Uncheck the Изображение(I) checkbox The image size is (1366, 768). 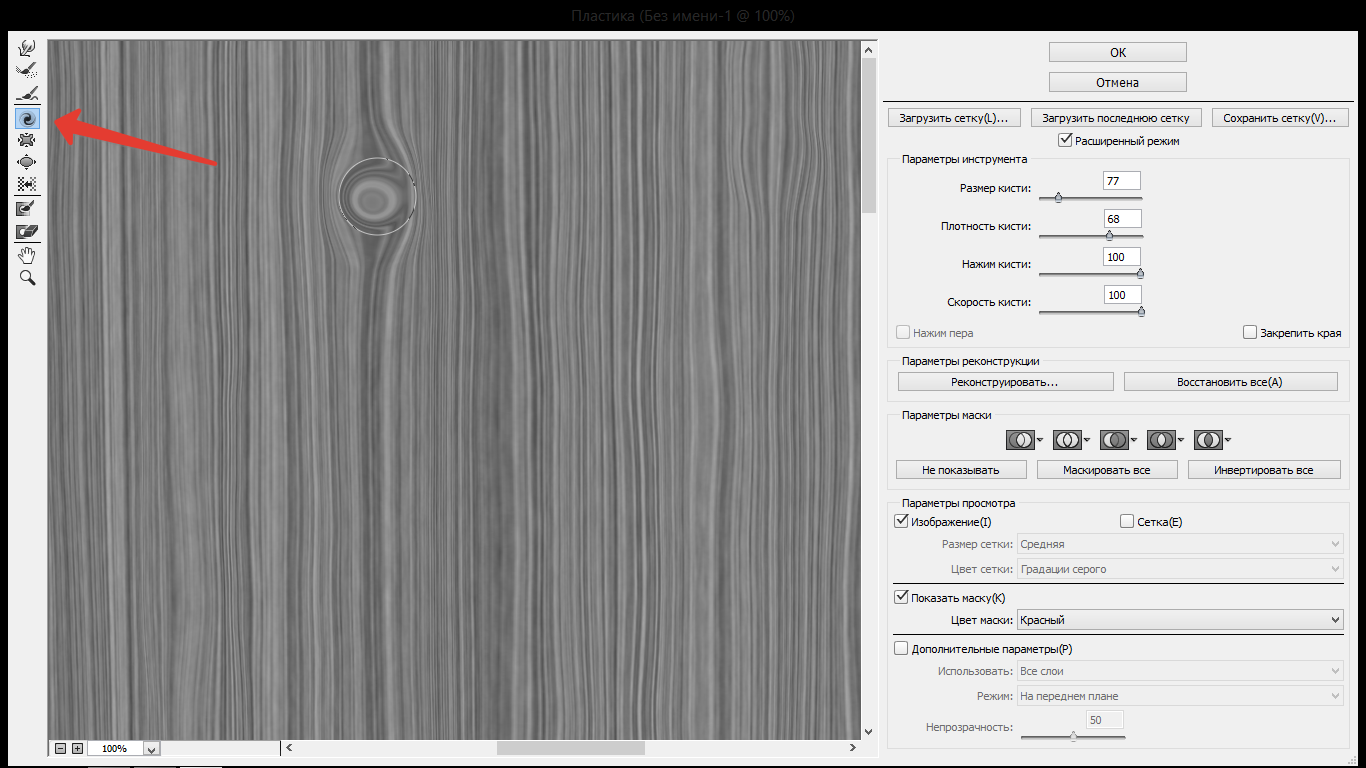(900, 521)
